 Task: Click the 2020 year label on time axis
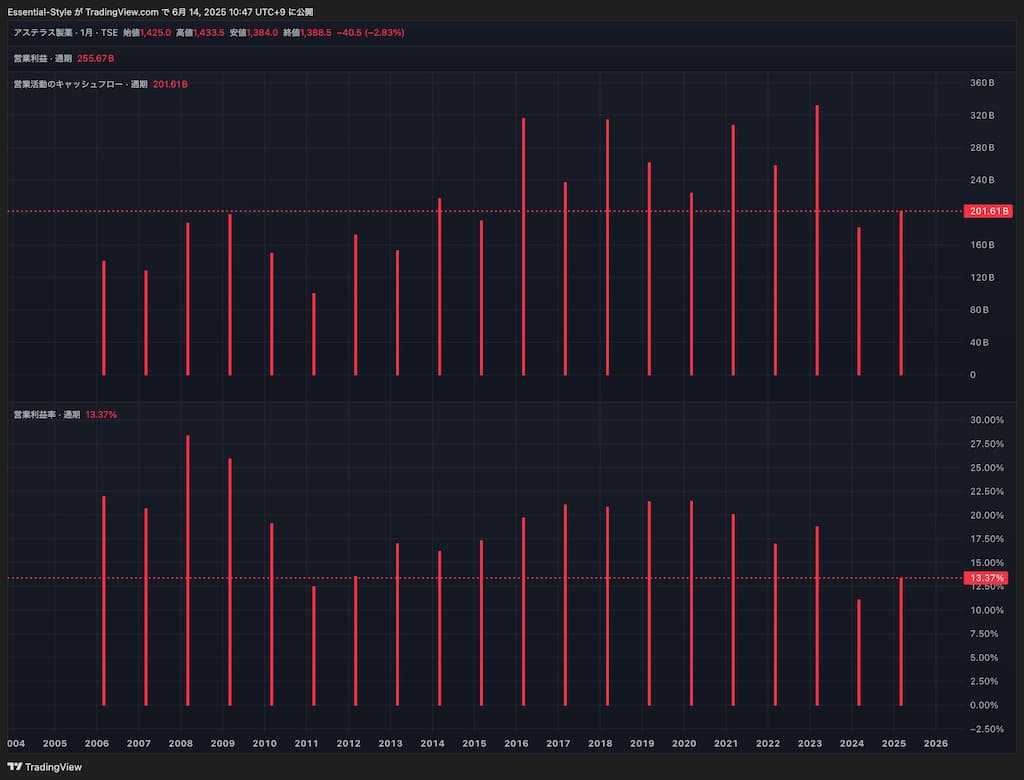[684, 743]
